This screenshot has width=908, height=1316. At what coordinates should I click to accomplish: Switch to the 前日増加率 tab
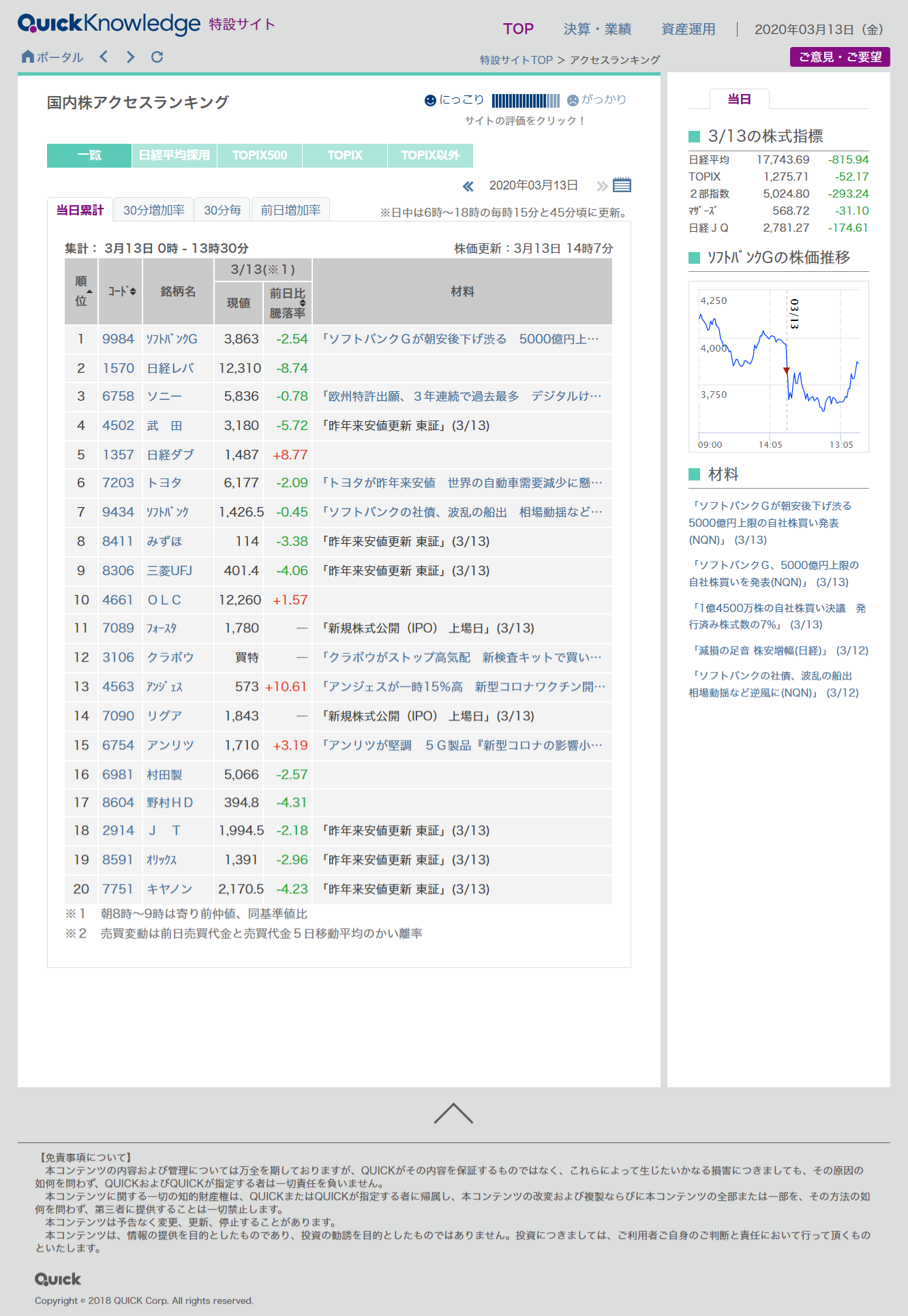290,210
